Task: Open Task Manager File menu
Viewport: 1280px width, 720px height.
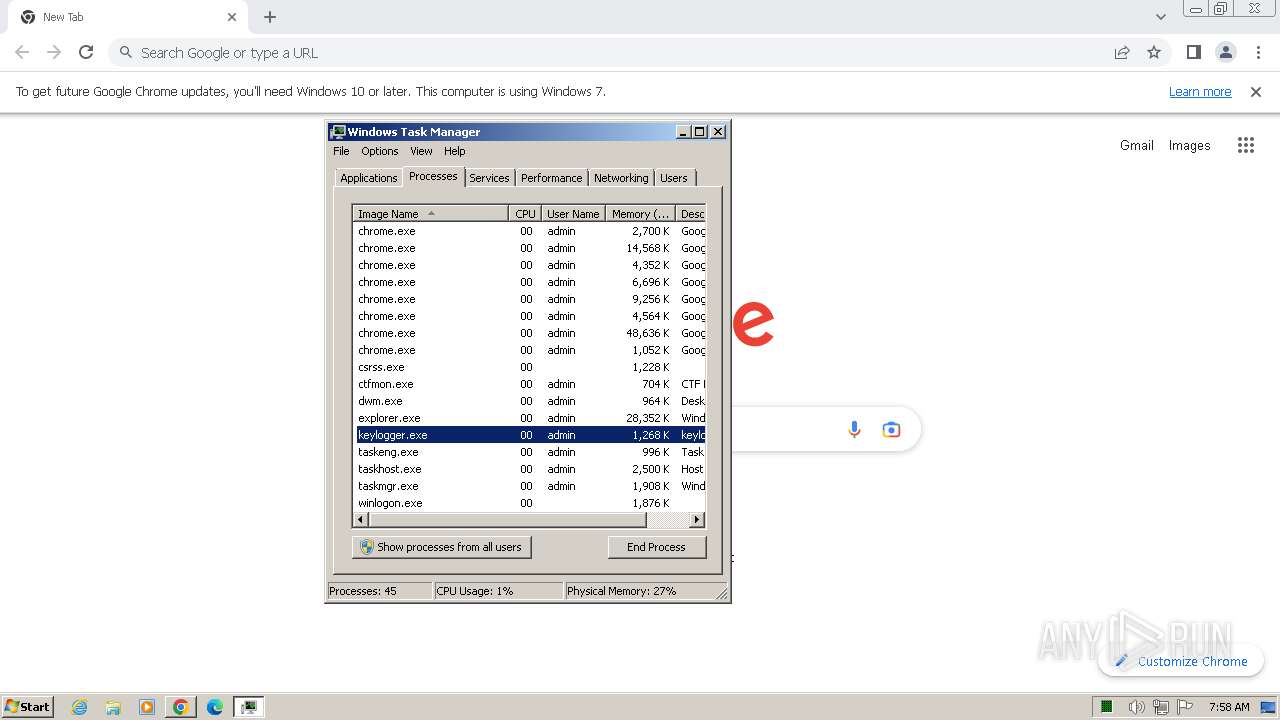Action: coord(341,151)
